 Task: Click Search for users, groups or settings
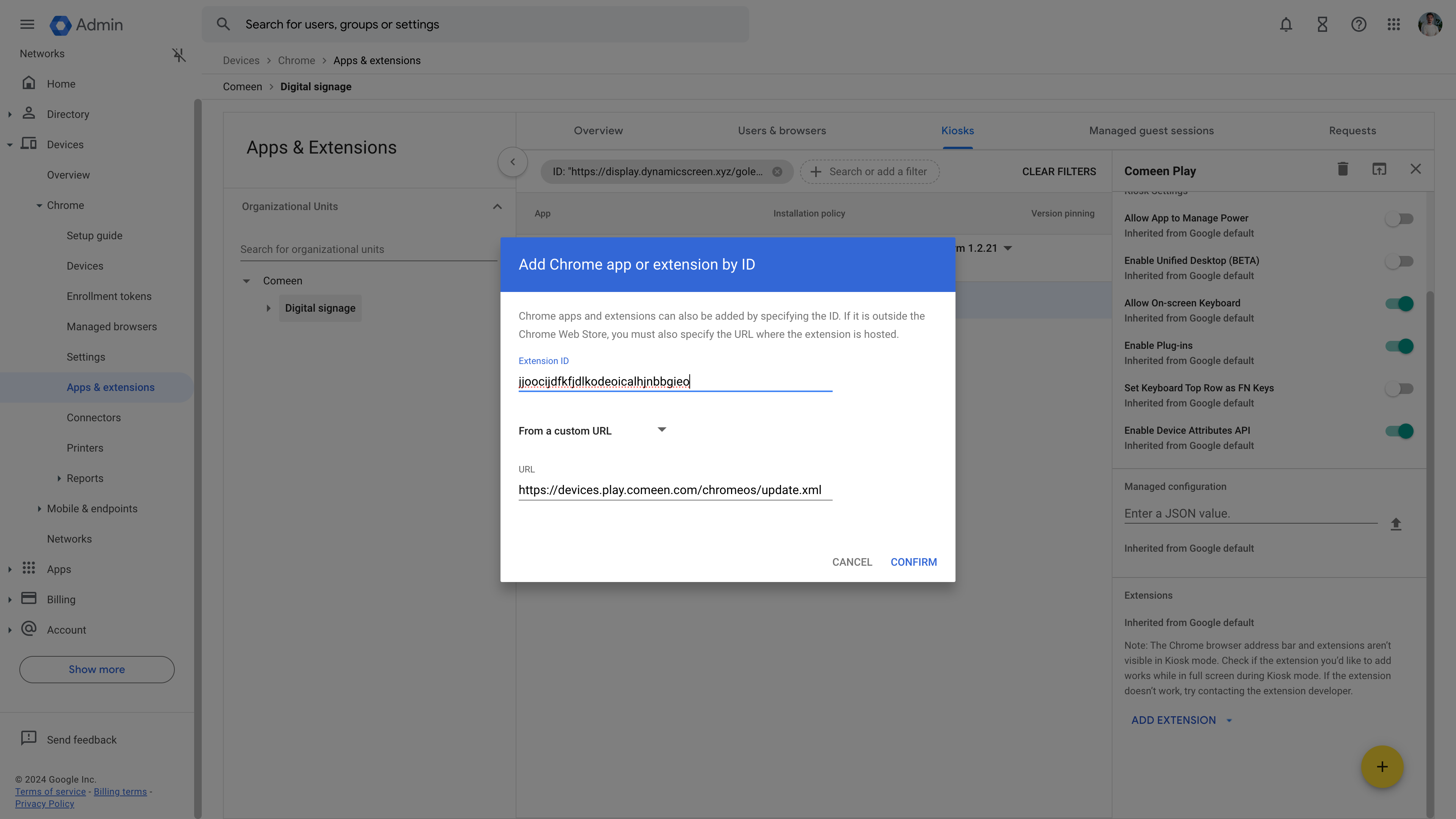(x=475, y=24)
